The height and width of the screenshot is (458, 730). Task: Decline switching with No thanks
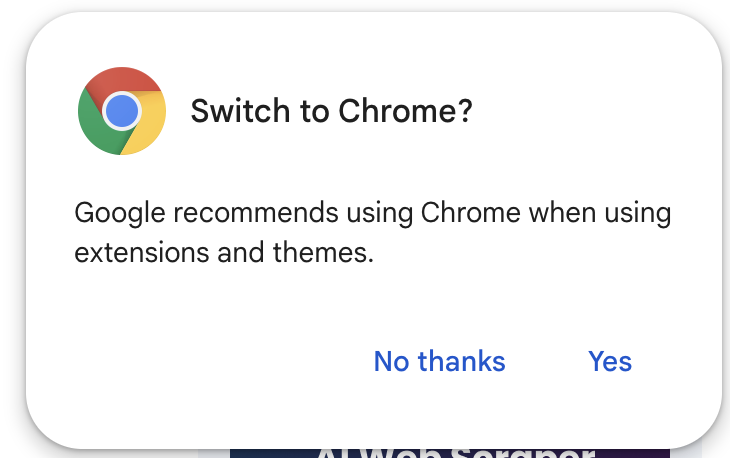(439, 361)
